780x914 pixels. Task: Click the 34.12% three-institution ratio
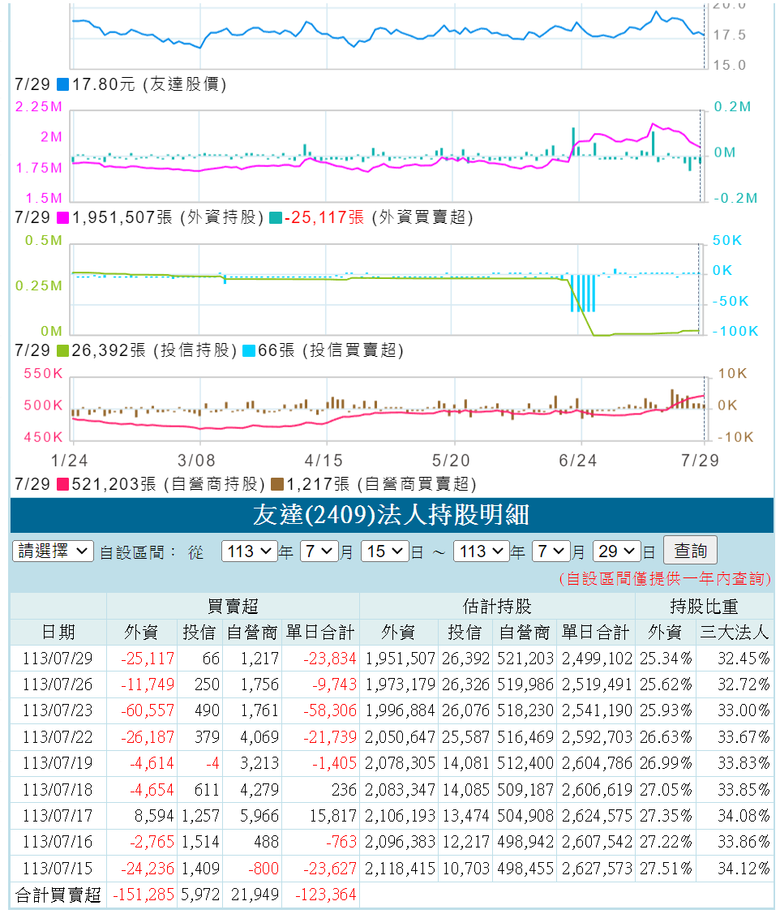coord(744,869)
